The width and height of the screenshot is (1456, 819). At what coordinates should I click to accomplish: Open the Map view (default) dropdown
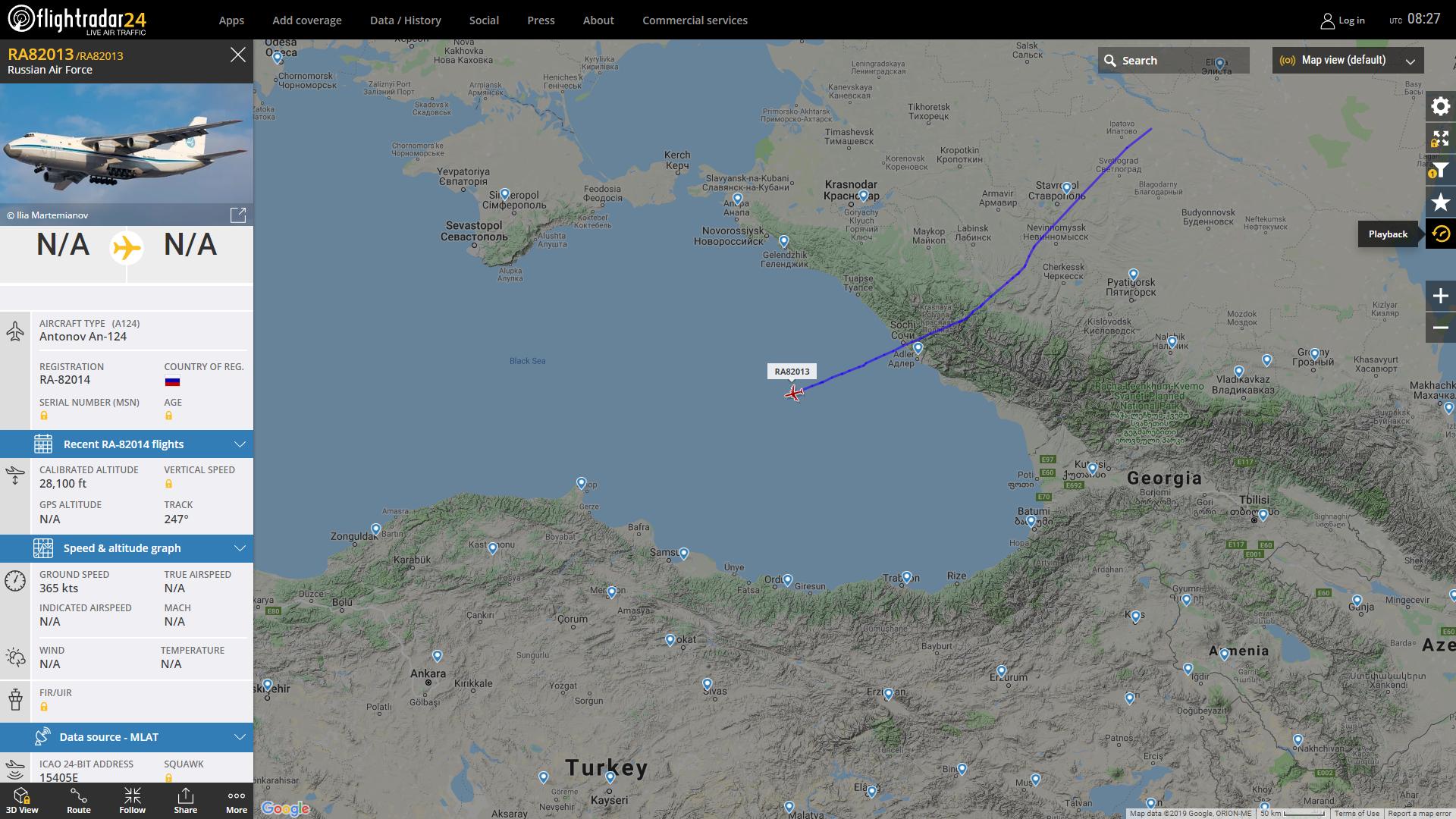coord(1348,61)
